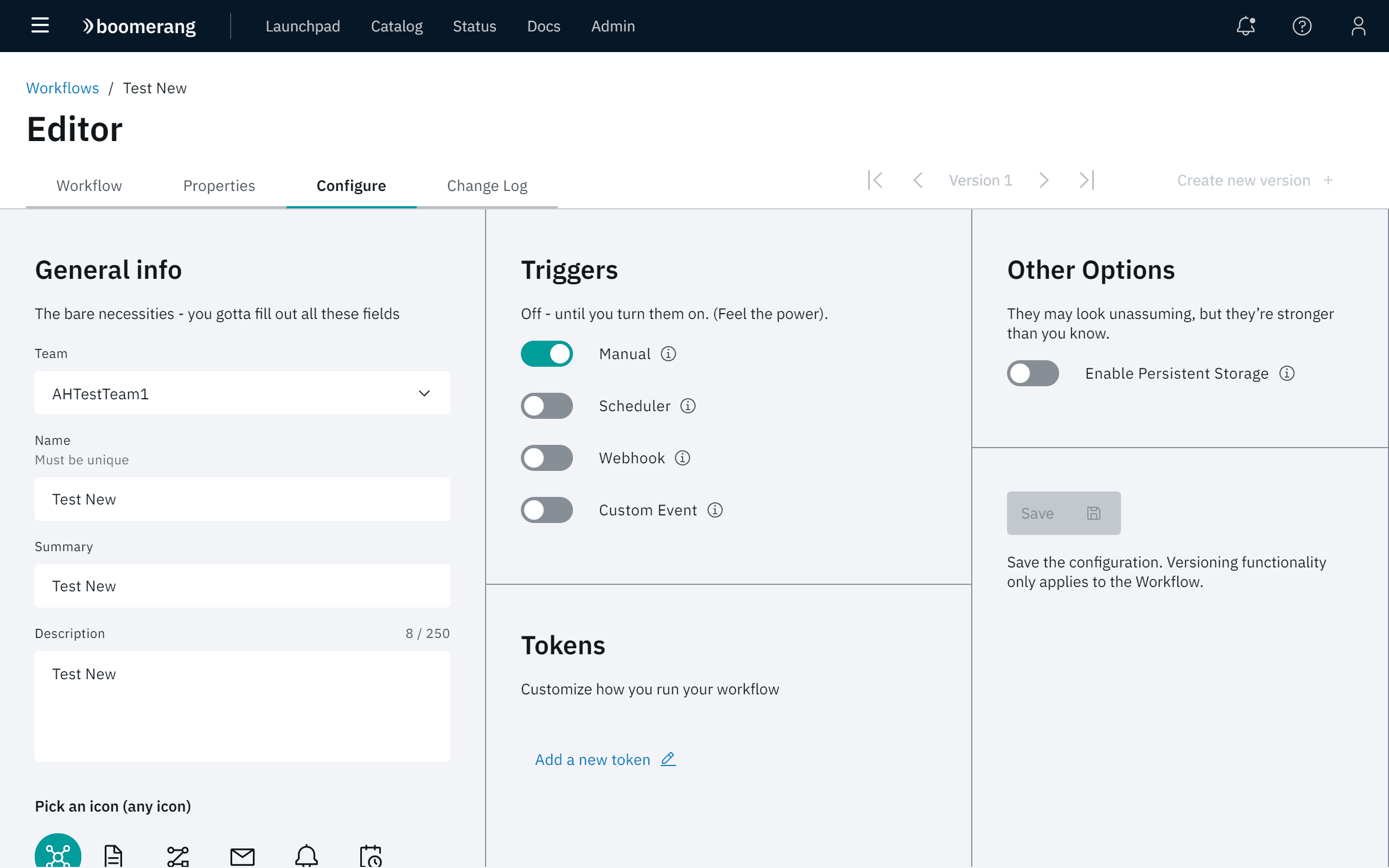Click the info icon beside Webhook
Image resolution: width=1389 pixels, height=868 pixels.
click(682, 458)
